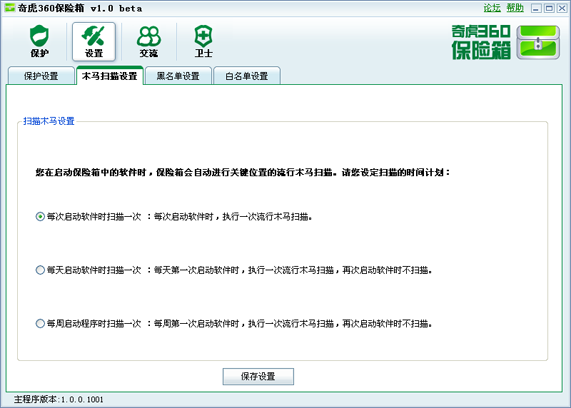The width and height of the screenshot is (571, 408).
Task: Minimize the window
Action: click(x=536, y=8)
